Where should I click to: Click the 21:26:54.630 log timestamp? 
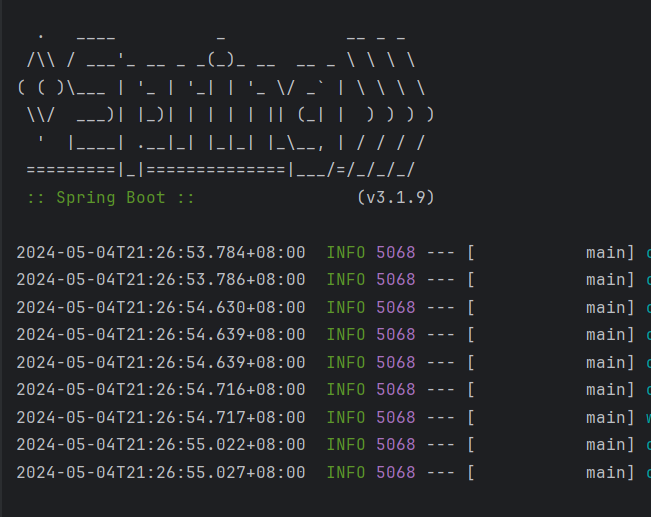tap(161, 307)
